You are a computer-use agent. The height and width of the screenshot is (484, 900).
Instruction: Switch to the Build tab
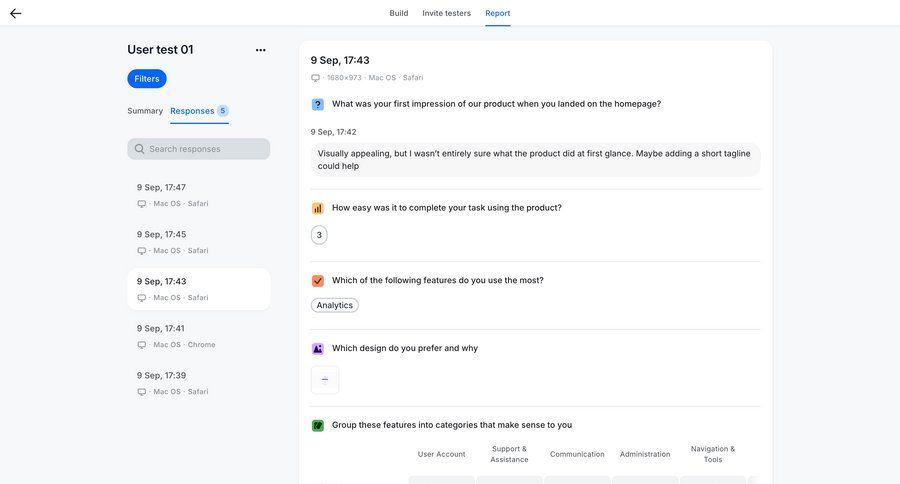click(398, 13)
